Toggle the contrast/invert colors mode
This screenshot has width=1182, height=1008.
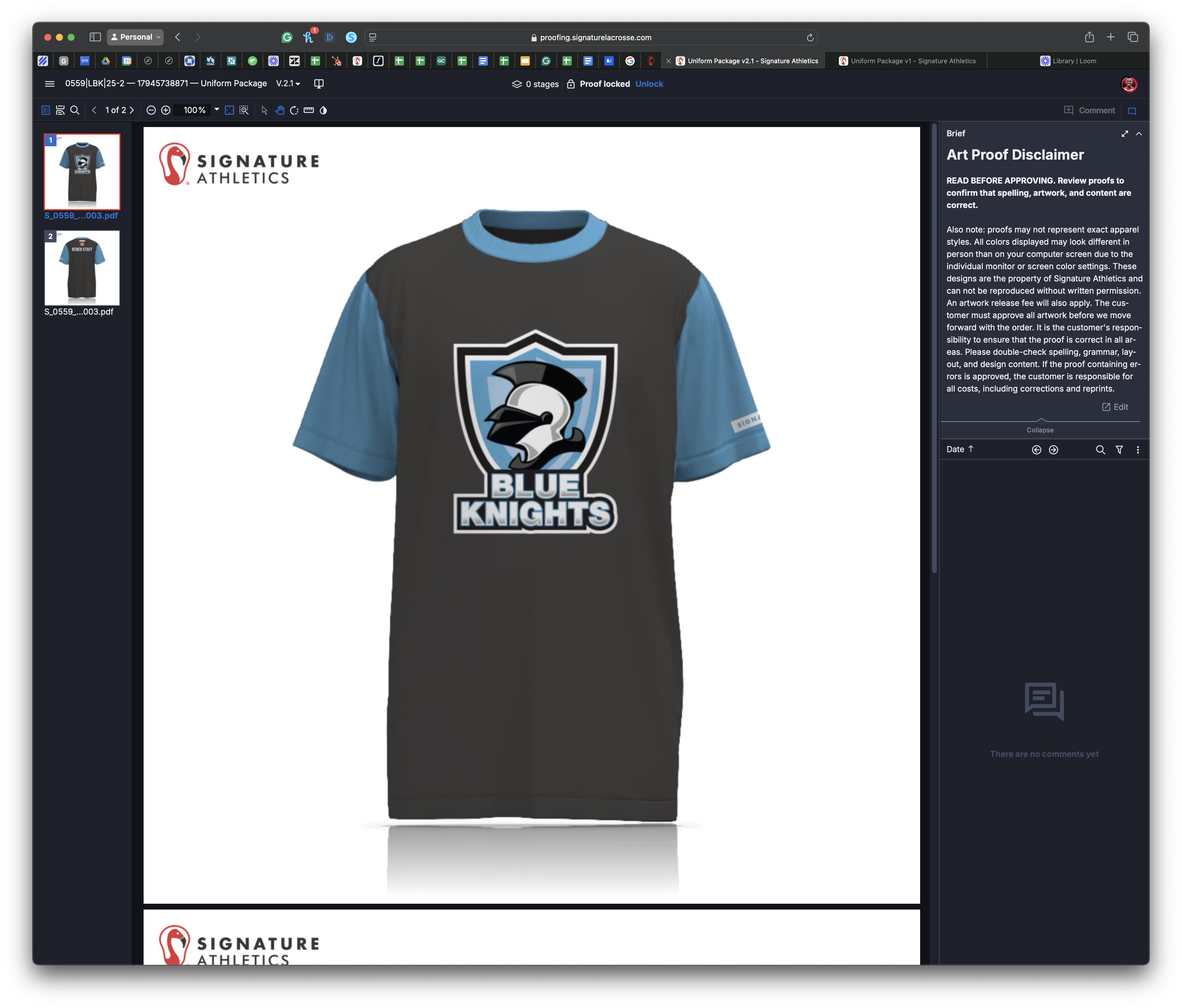click(x=323, y=110)
